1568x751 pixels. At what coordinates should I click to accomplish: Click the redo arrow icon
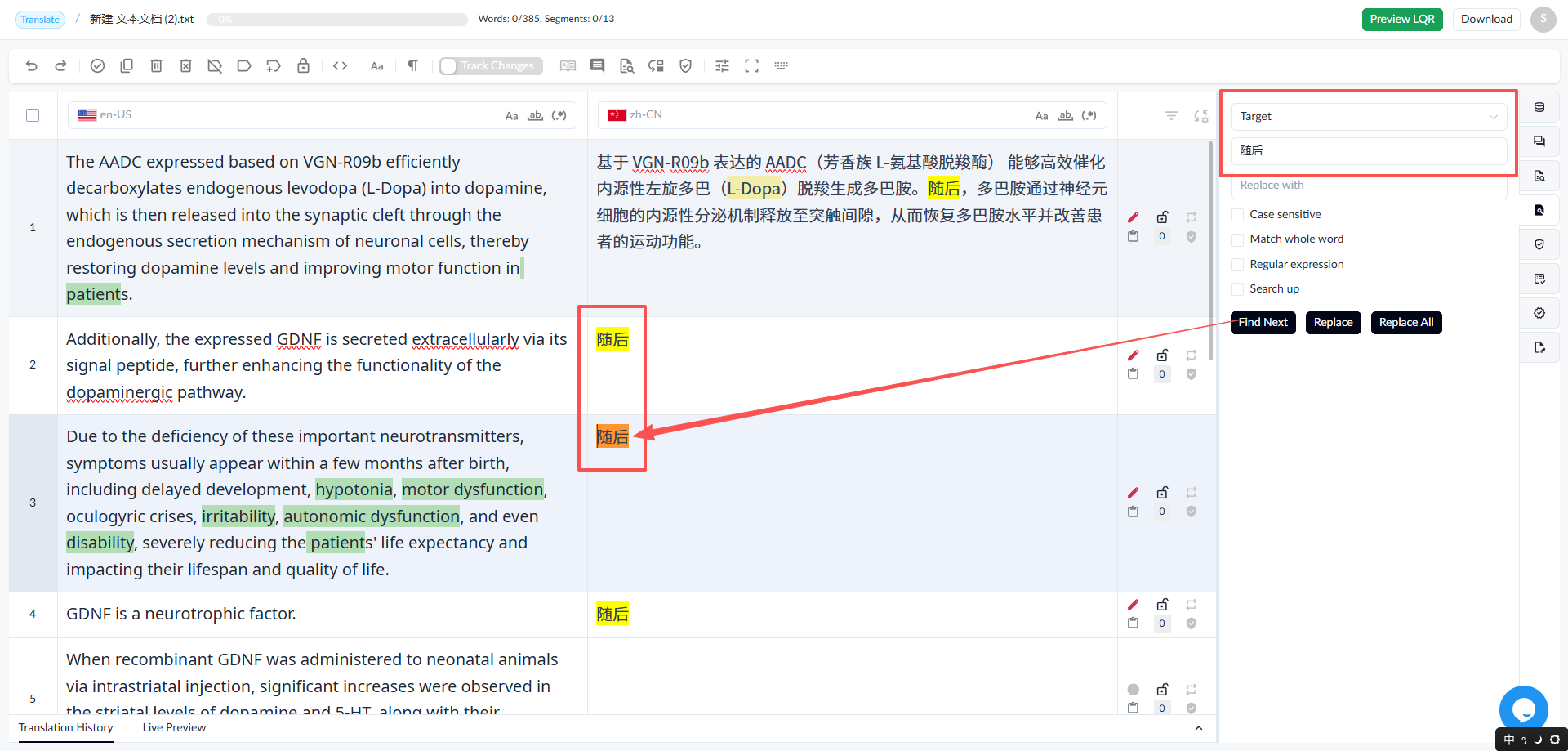(x=60, y=66)
